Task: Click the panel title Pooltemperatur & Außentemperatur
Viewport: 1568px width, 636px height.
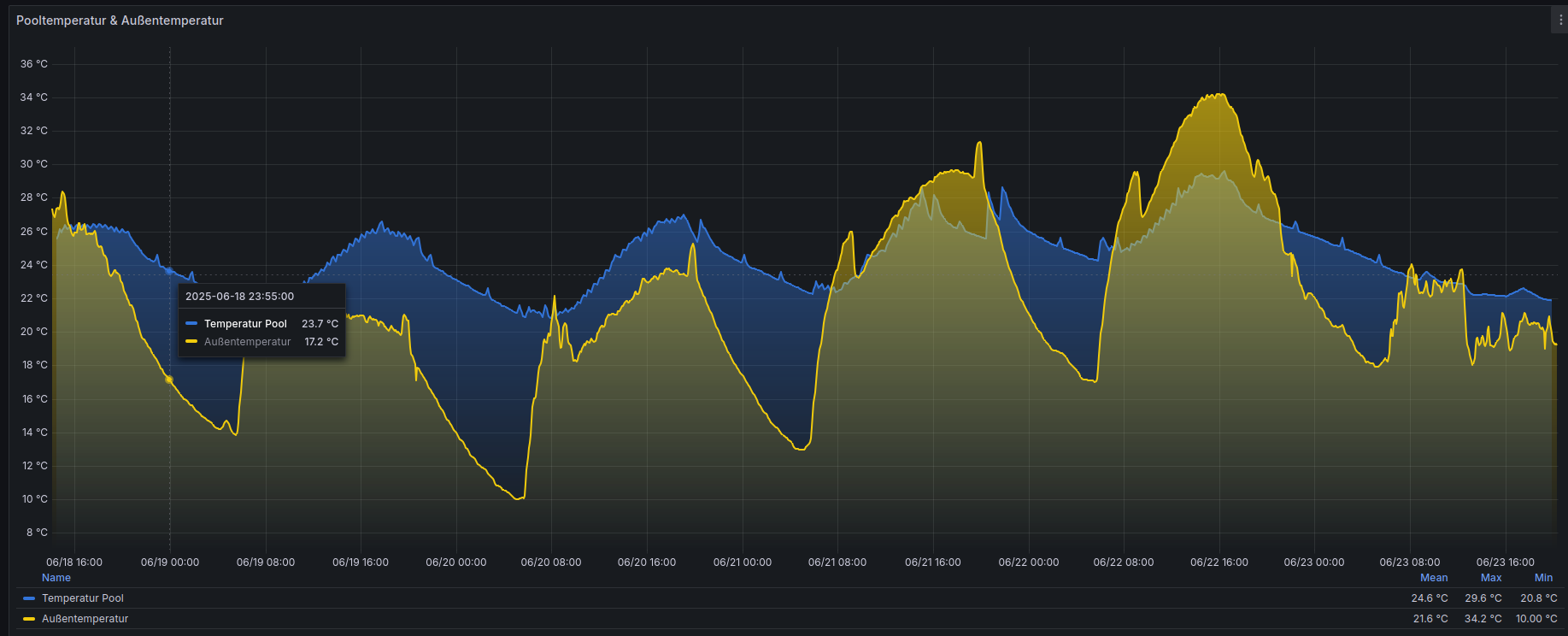Action: click(120, 21)
